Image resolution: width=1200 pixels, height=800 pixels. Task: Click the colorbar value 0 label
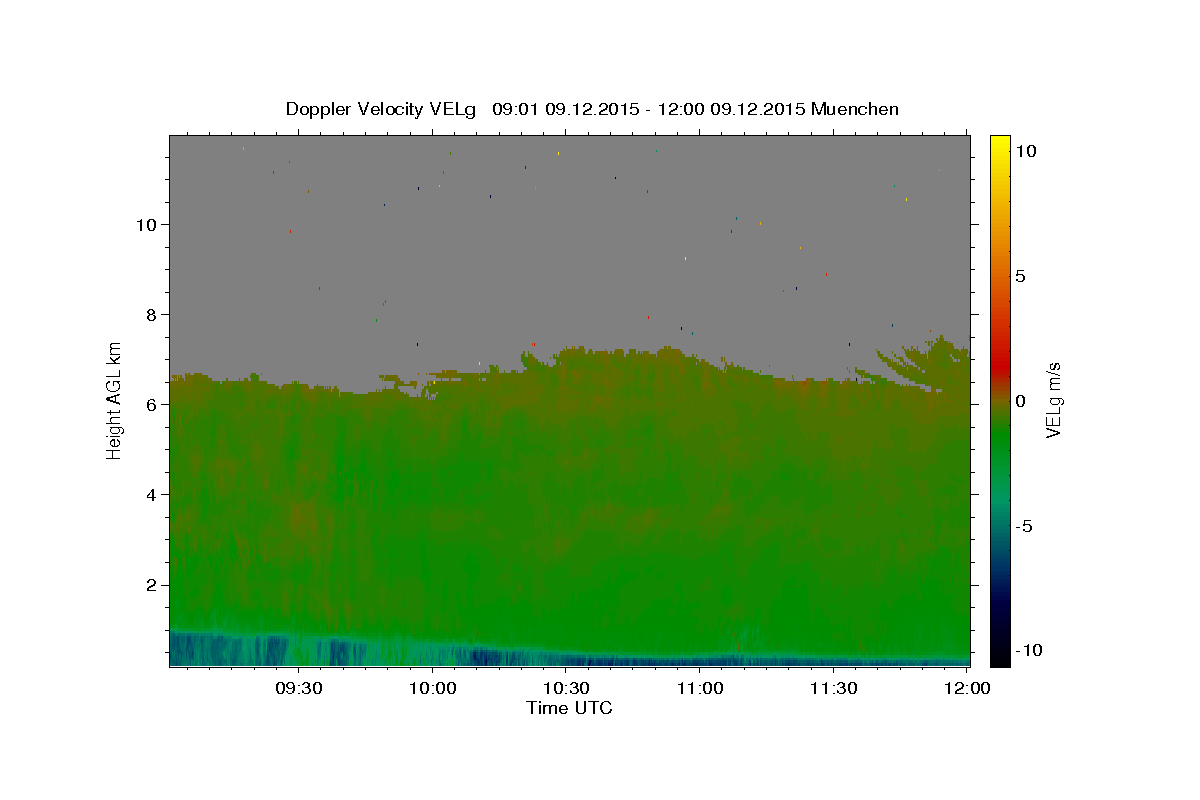click(1021, 401)
